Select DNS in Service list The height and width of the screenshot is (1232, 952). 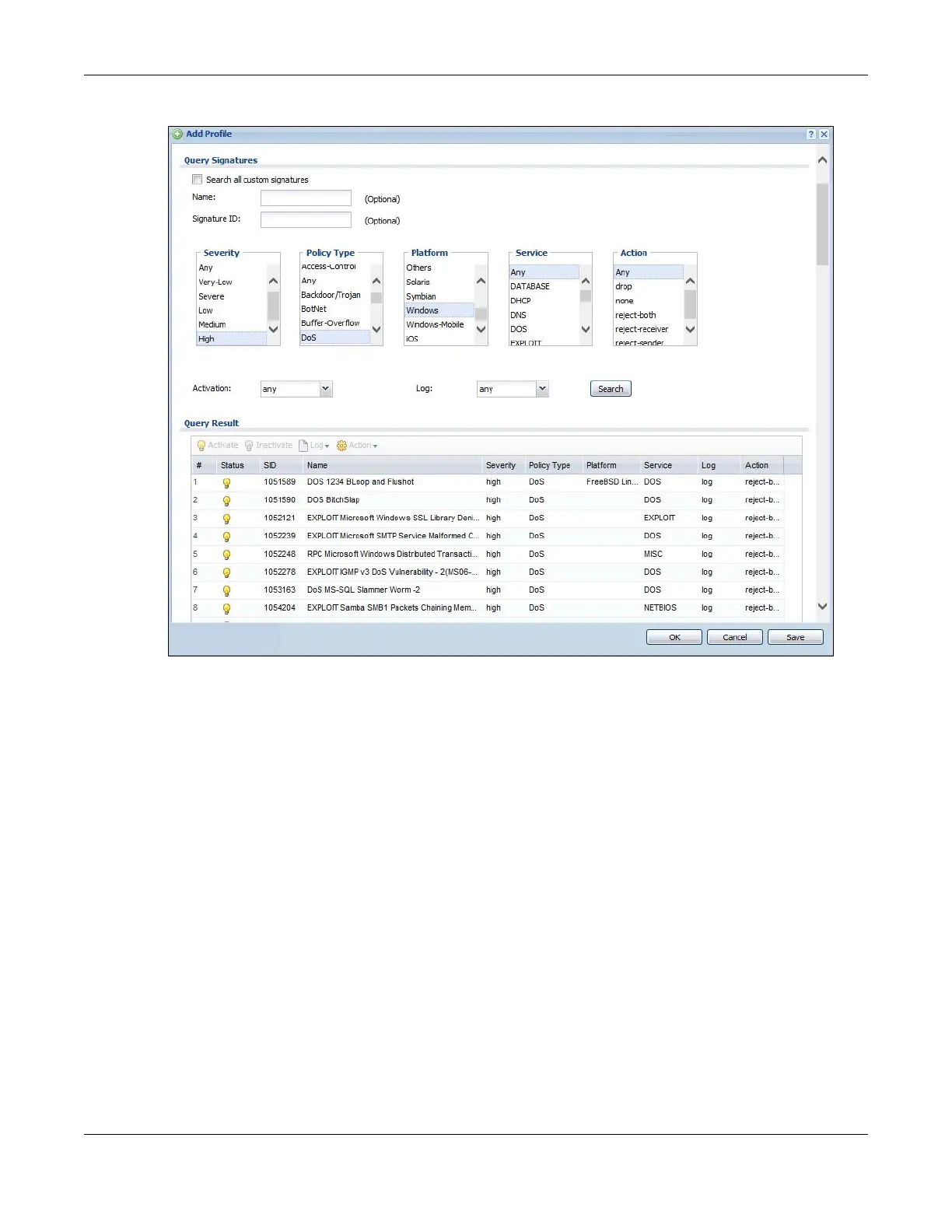(x=544, y=315)
